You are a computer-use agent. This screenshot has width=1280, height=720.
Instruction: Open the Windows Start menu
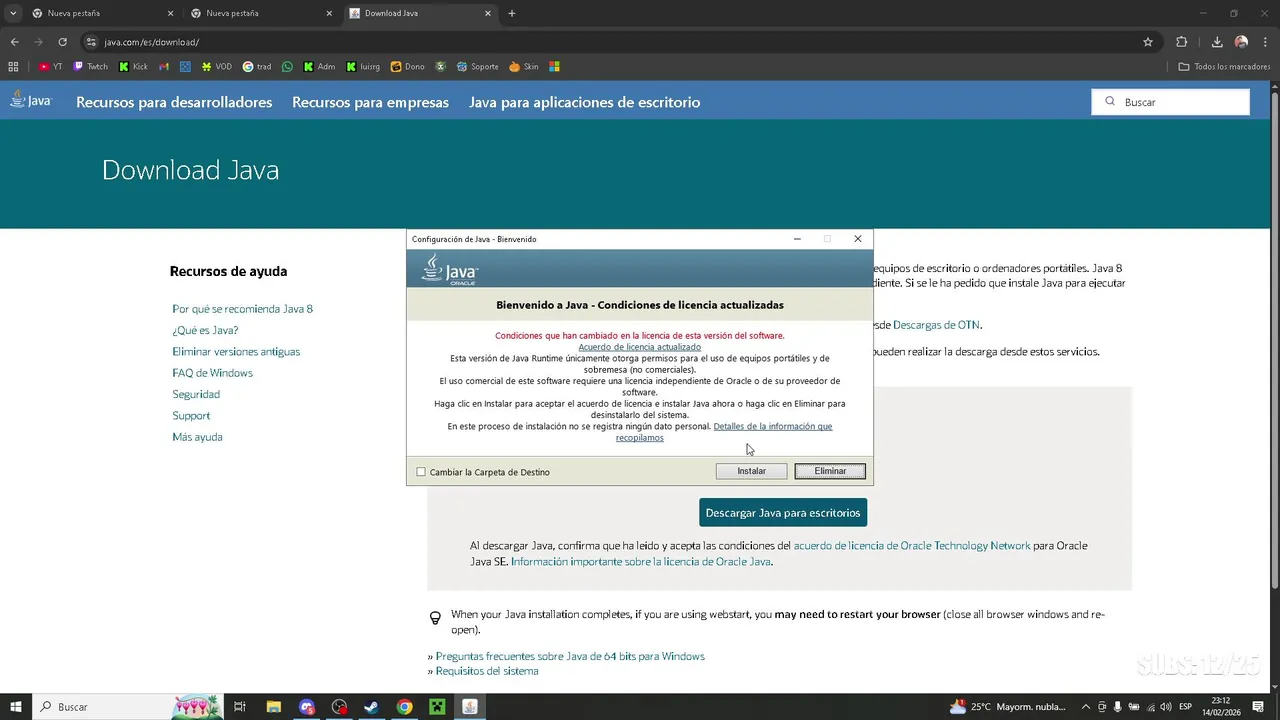tap(16, 707)
